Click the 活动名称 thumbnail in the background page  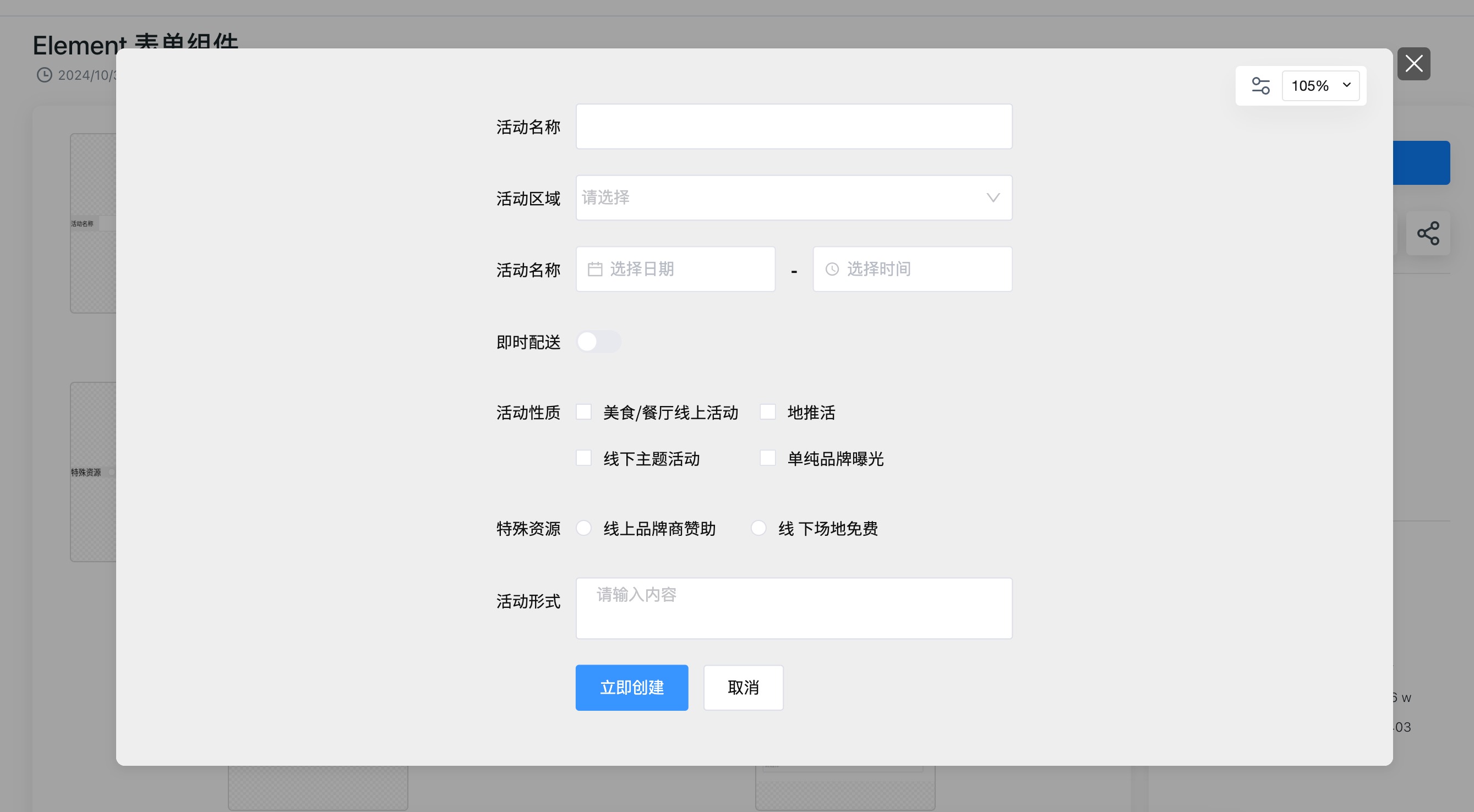[x=93, y=223]
